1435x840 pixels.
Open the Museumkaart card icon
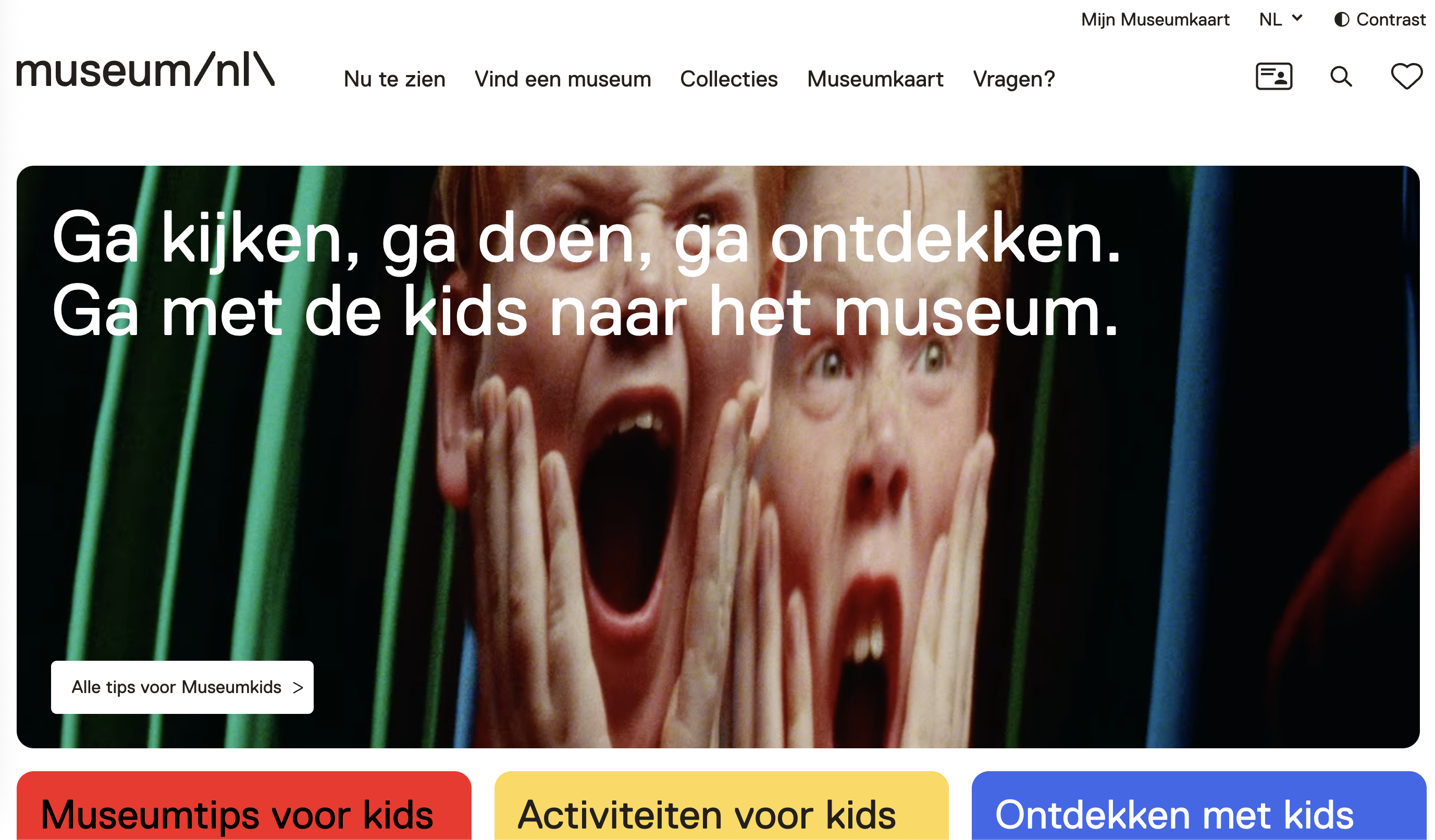pos(1274,76)
